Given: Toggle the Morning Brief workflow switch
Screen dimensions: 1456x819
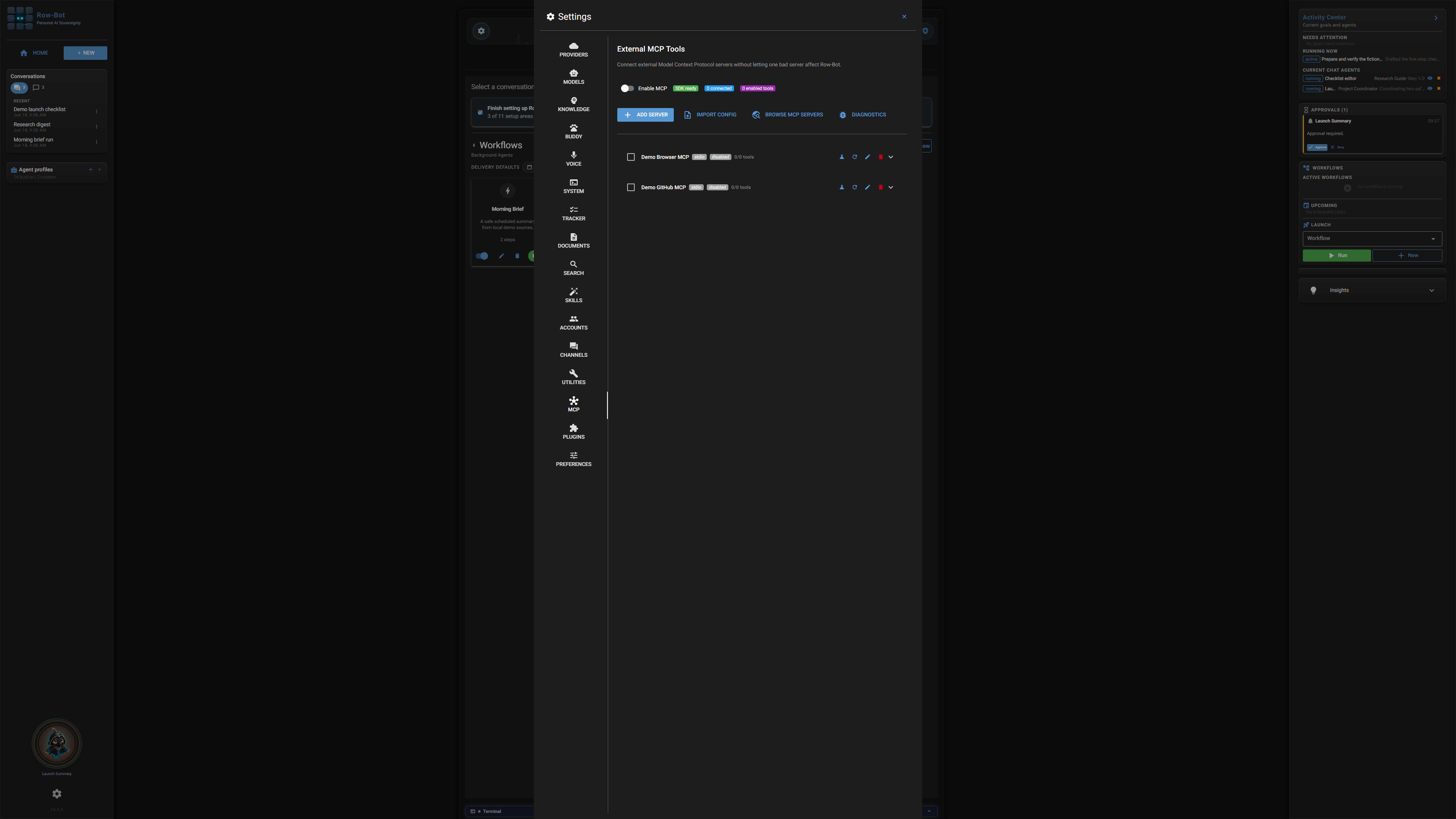Looking at the screenshot, I should pyautogui.click(x=482, y=256).
